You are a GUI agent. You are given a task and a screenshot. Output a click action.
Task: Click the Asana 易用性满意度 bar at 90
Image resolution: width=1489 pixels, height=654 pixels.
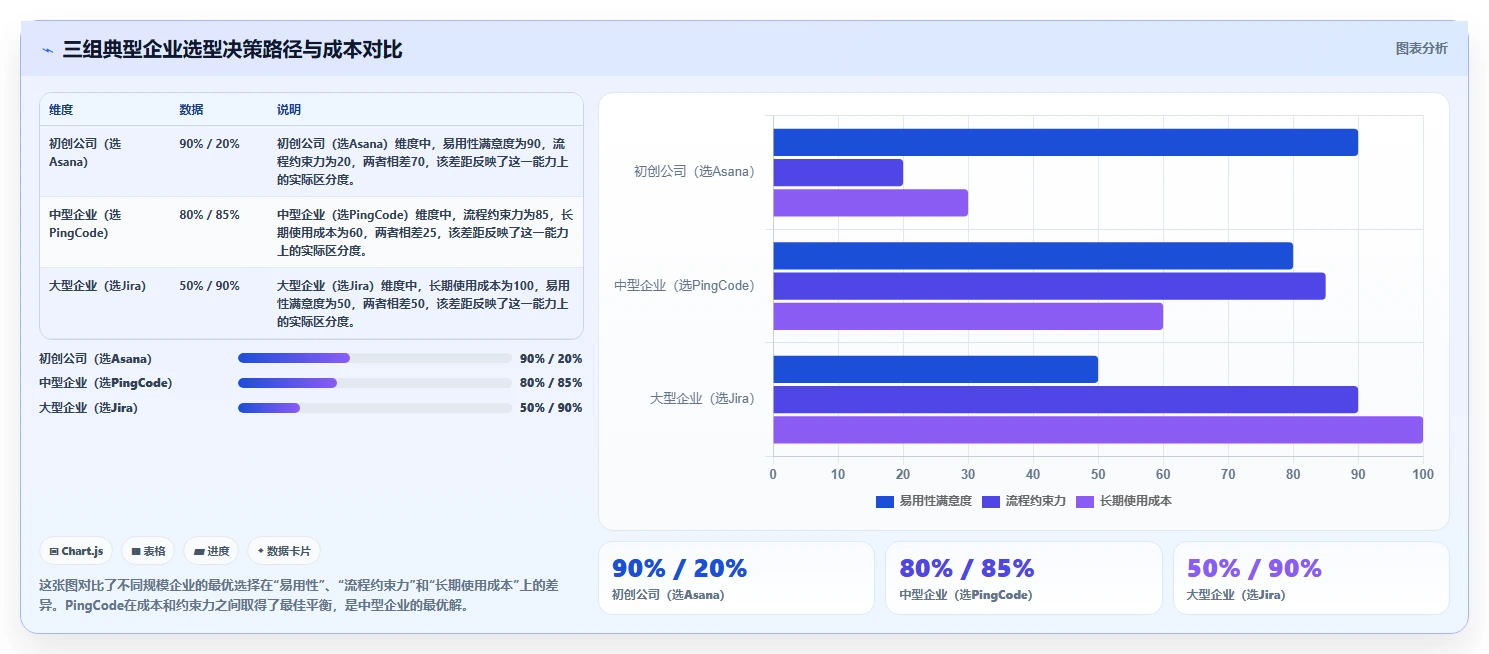coord(1065,142)
